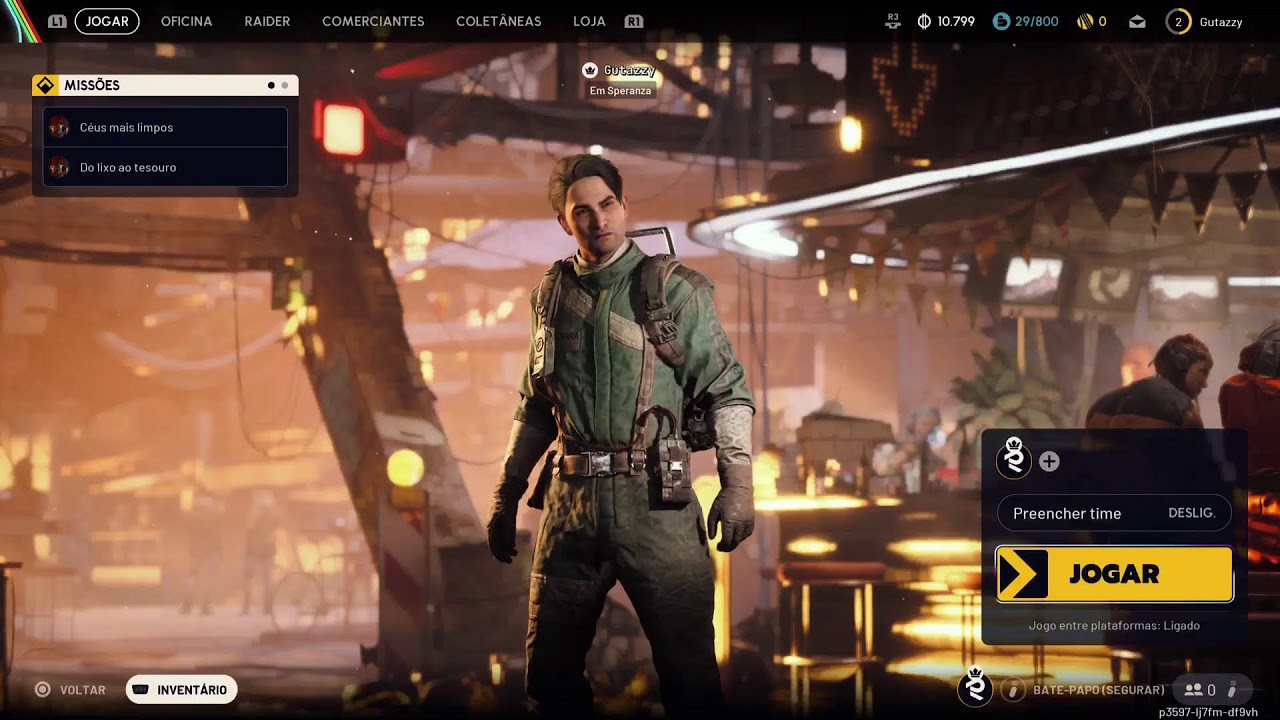
Task: Select the first Missões page dot
Action: point(271,85)
